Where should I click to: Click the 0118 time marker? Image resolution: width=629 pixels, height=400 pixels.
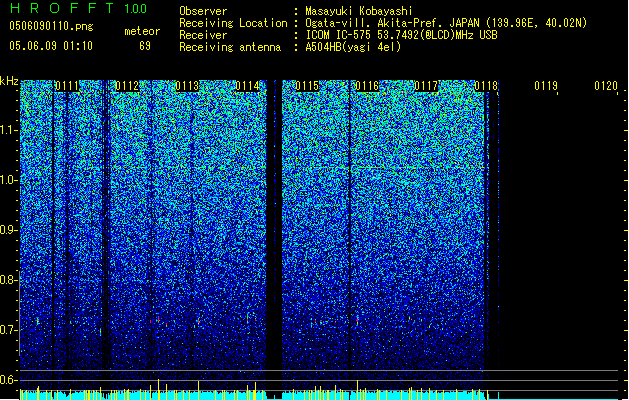click(486, 86)
